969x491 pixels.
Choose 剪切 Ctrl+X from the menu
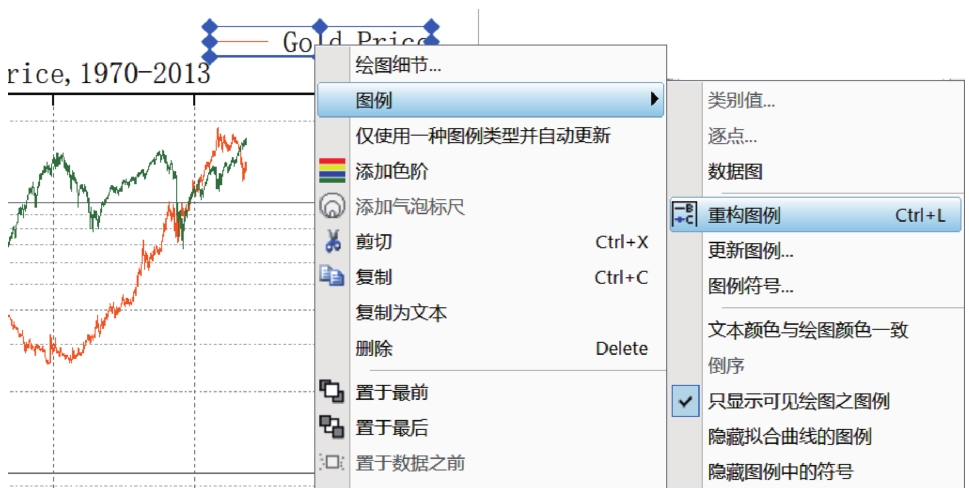(x=491, y=242)
